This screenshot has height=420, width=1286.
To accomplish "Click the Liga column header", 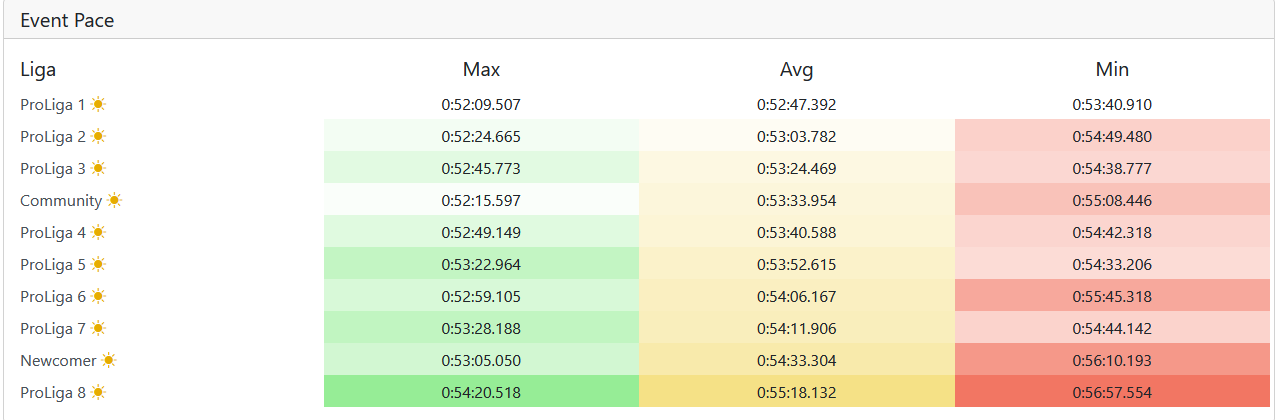I will (38, 69).
